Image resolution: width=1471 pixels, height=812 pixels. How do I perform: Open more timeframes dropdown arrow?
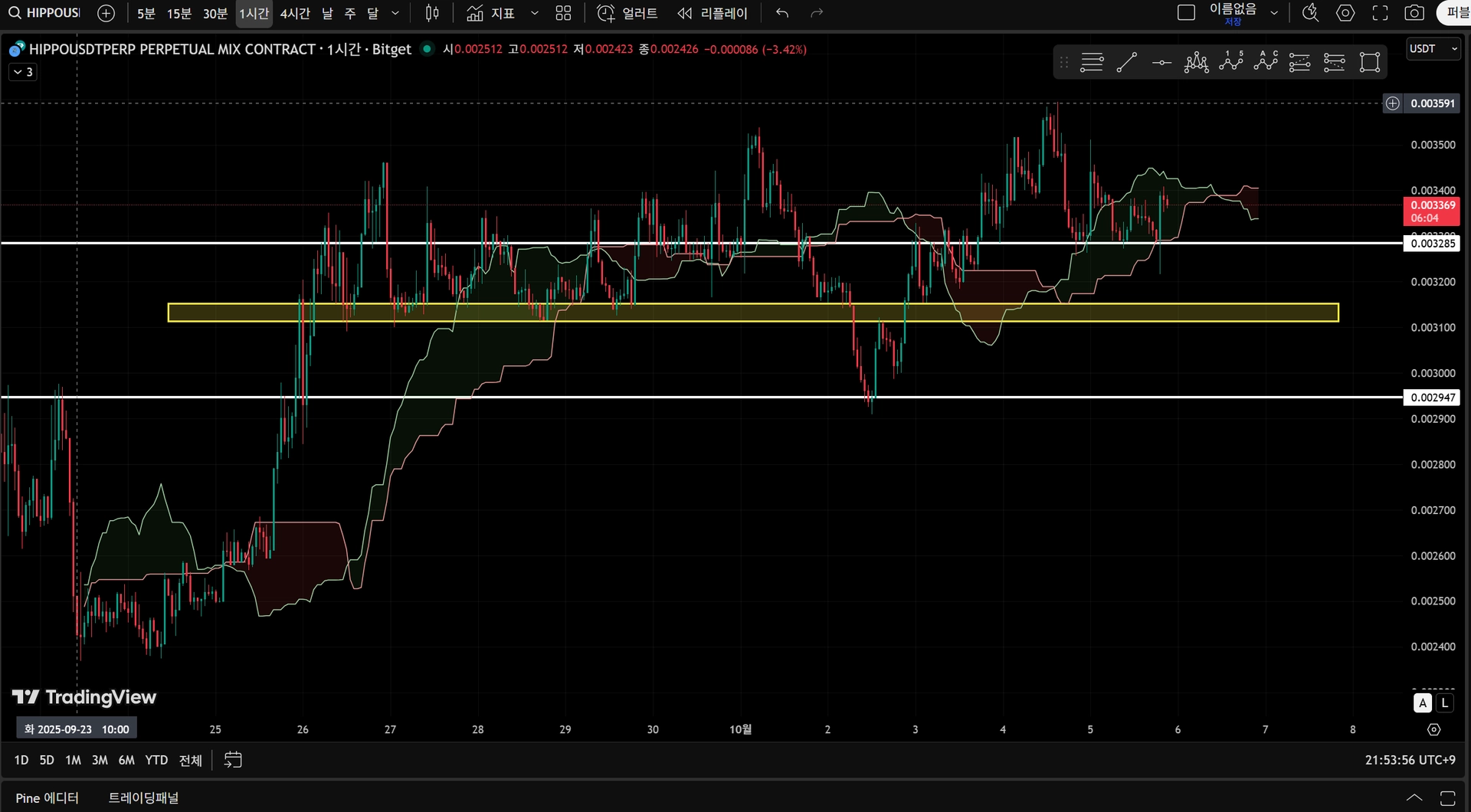(395, 13)
